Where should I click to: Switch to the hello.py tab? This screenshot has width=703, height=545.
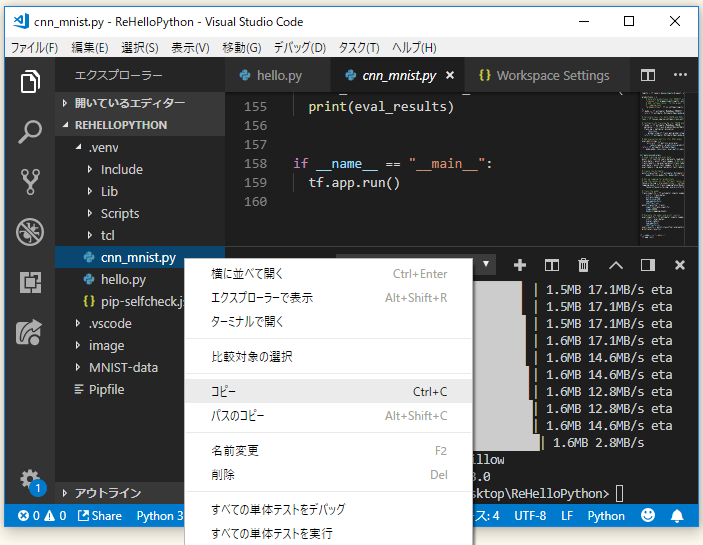(x=278, y=75)
